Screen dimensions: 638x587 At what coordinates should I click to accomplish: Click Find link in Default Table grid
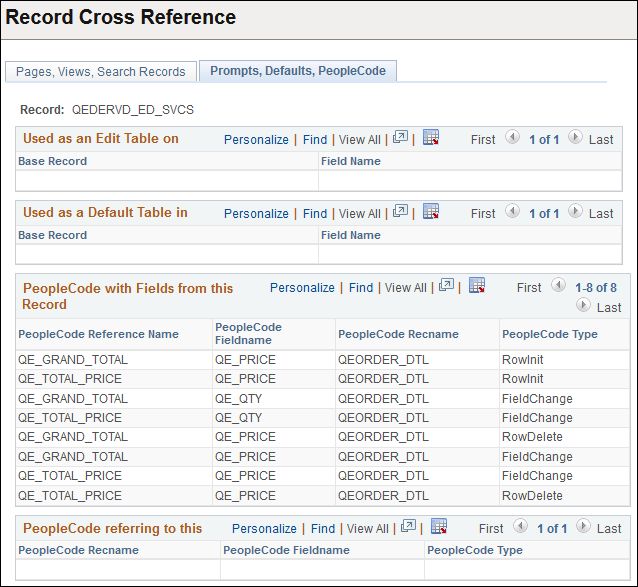[x=315, y=214]
